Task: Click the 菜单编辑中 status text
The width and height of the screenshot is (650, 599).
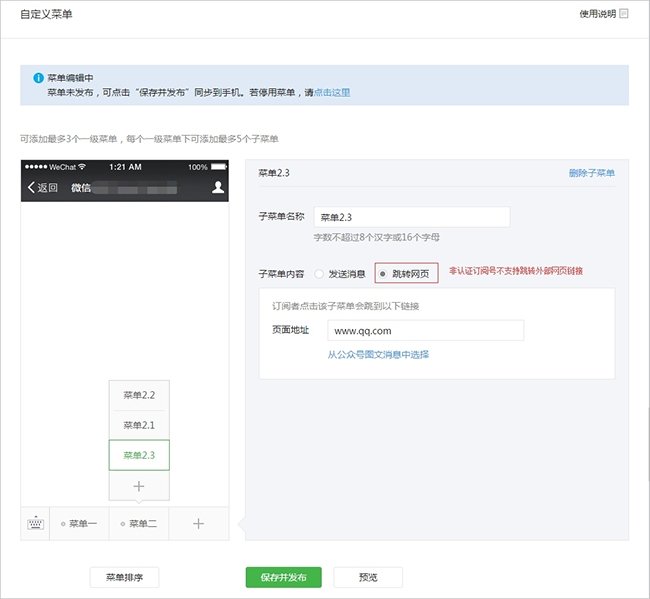Action: pos(70,78)
